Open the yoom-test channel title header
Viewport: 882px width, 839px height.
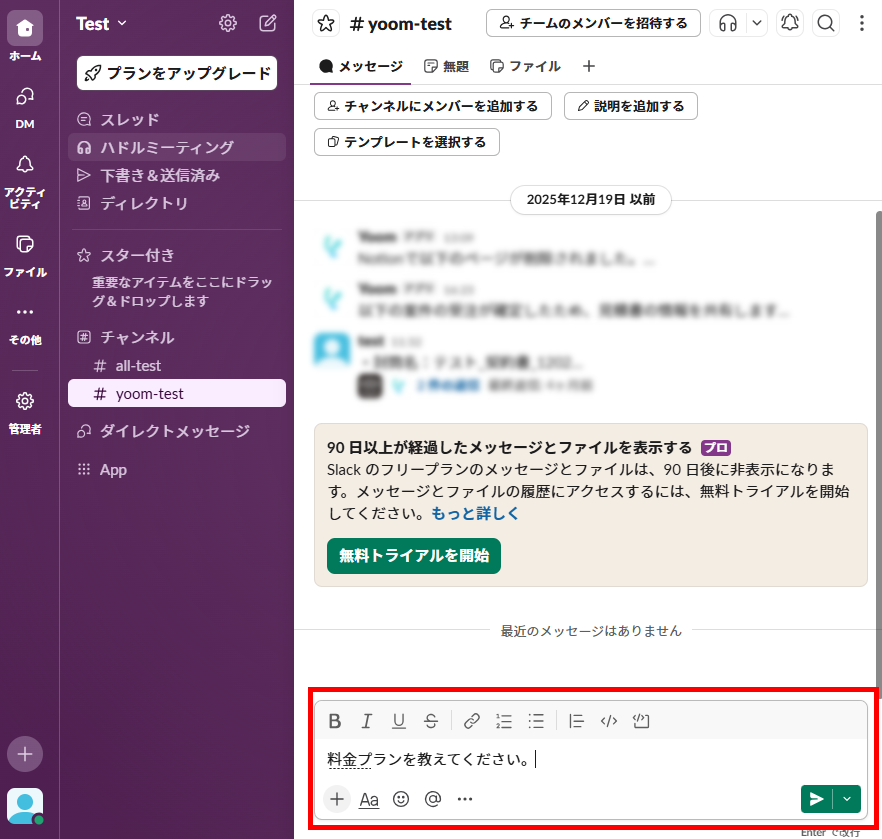tap(401, 24)
